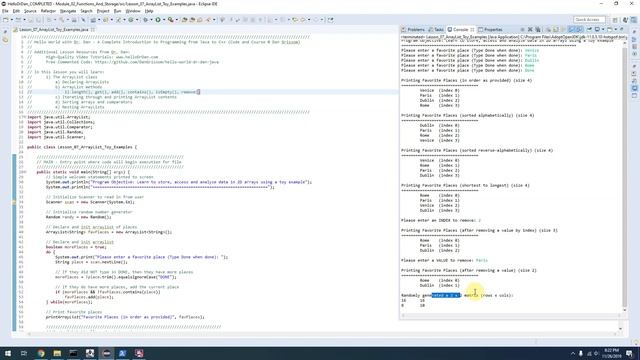This screenshot has width=640, height=360.
Task: Expand the External Tools dropdown arrow
Action: click(177, 20)
